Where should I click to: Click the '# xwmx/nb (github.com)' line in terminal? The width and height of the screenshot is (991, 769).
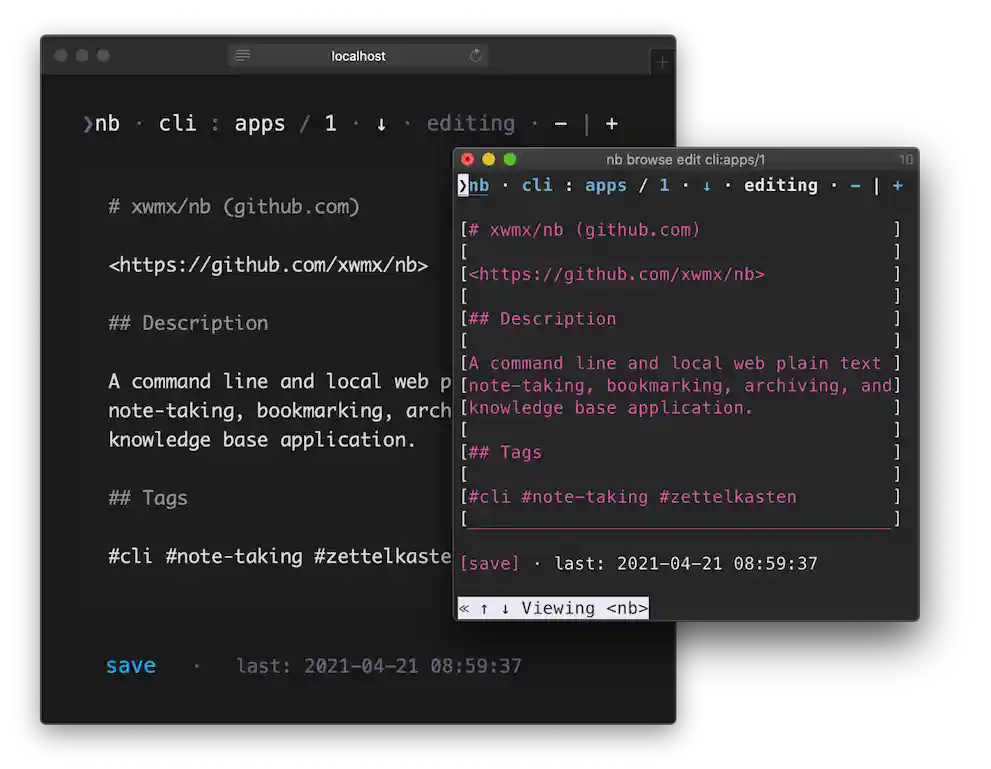[x=584, y=229]
